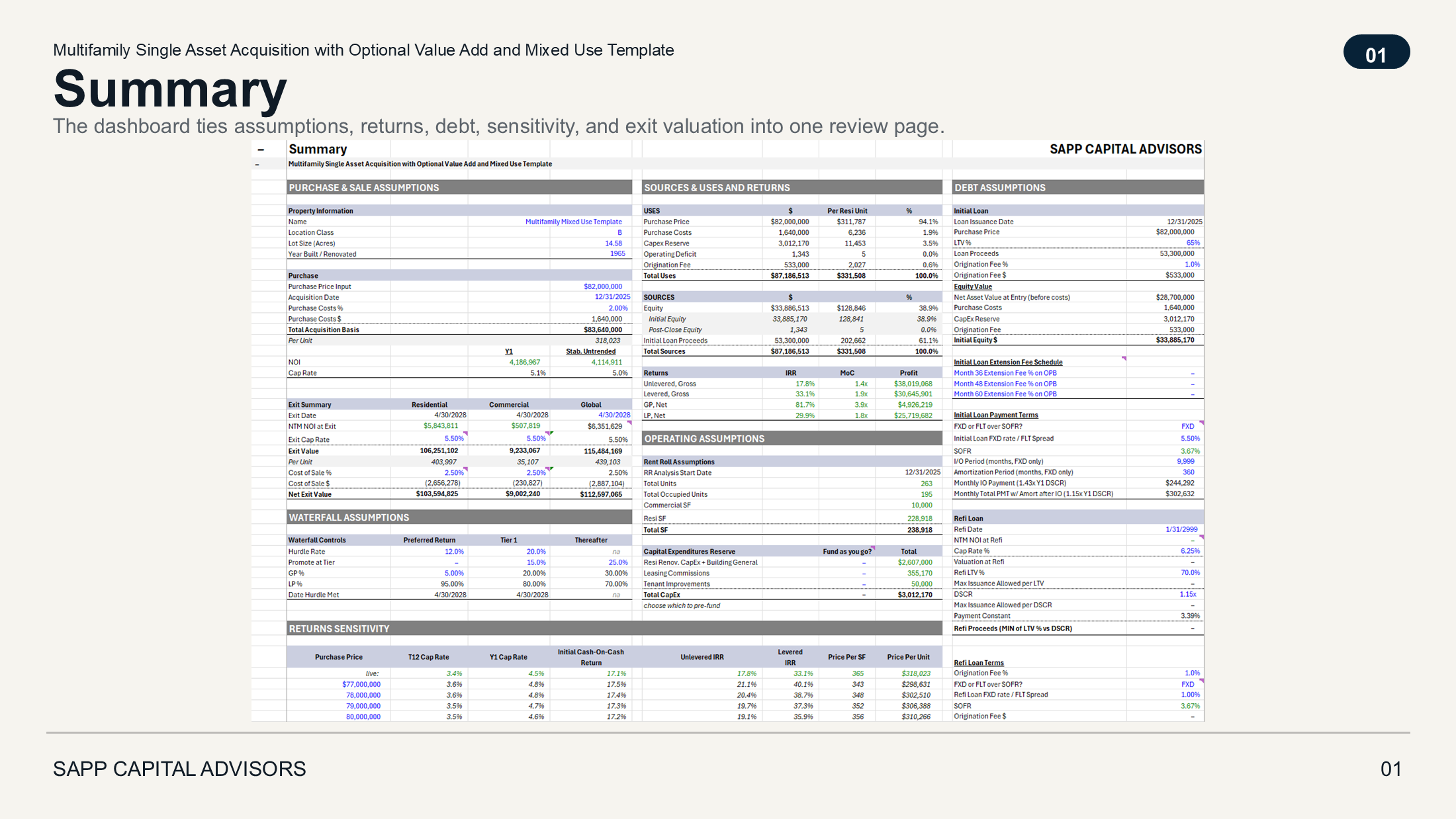The image size is (1456, 819).
Task: Select the Total SF value 238,918
Action: (x=920, y=530)
